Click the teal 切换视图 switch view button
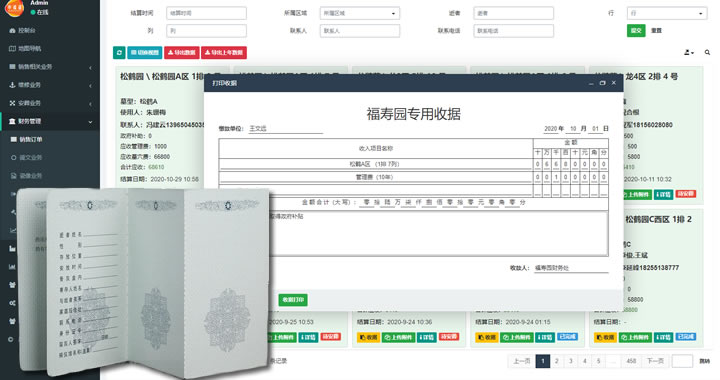 tap(145, 53)
